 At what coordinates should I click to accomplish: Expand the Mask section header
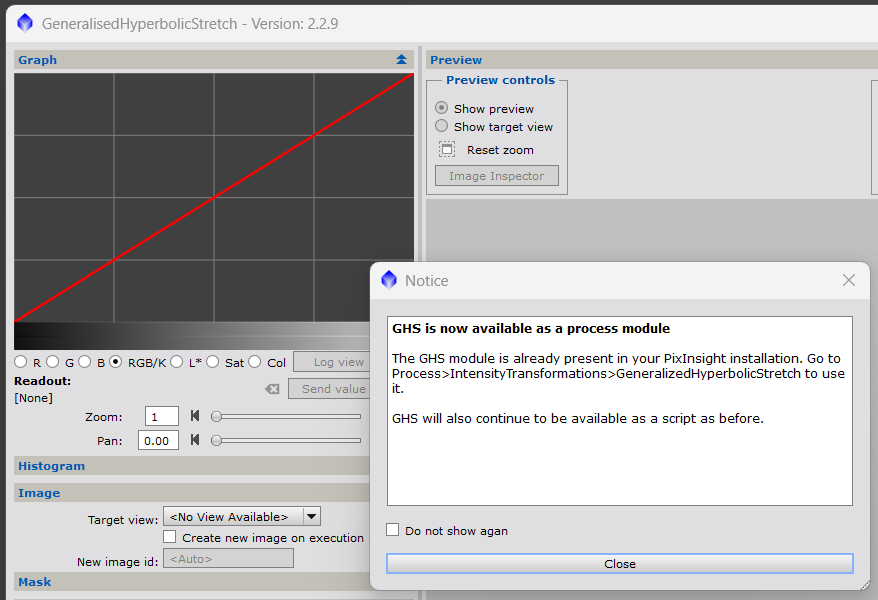click(x=192, y=582)
